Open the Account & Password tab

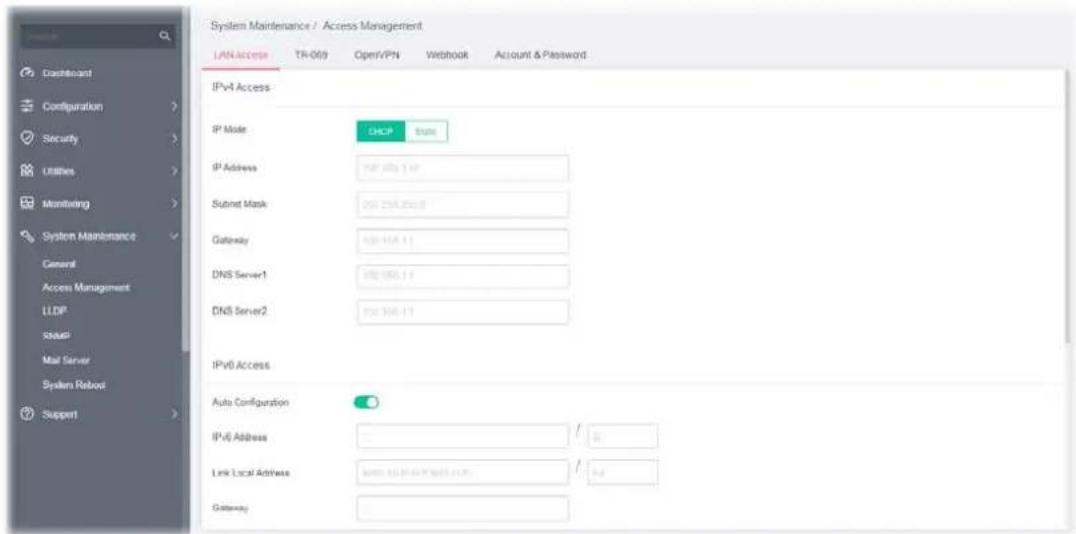tap(540, 55)
